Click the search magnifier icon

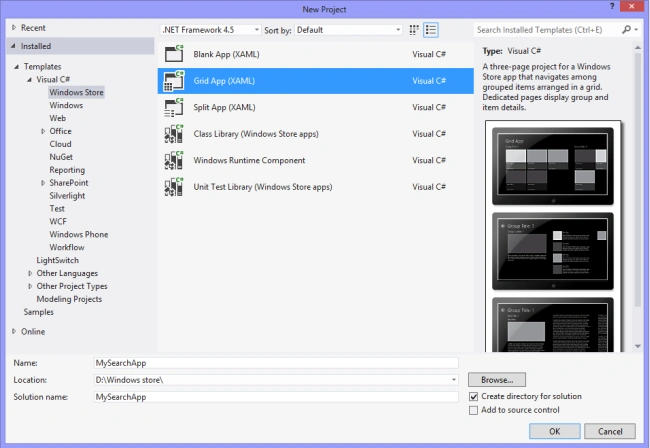point(626,29)
